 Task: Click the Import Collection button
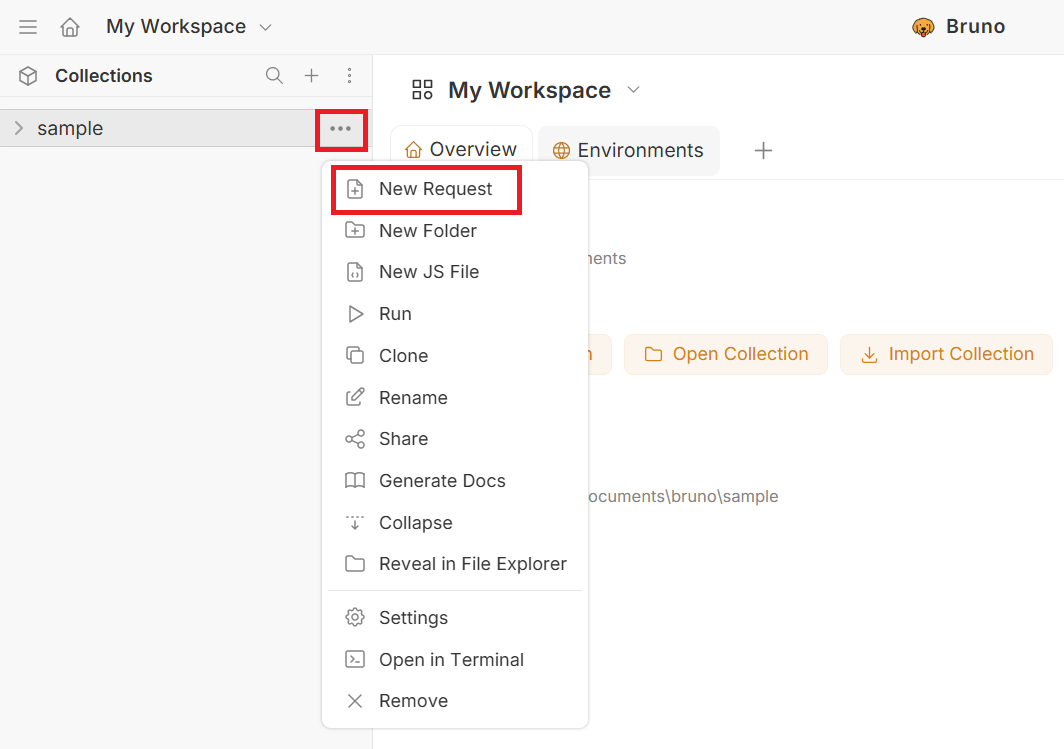(946, 354)
